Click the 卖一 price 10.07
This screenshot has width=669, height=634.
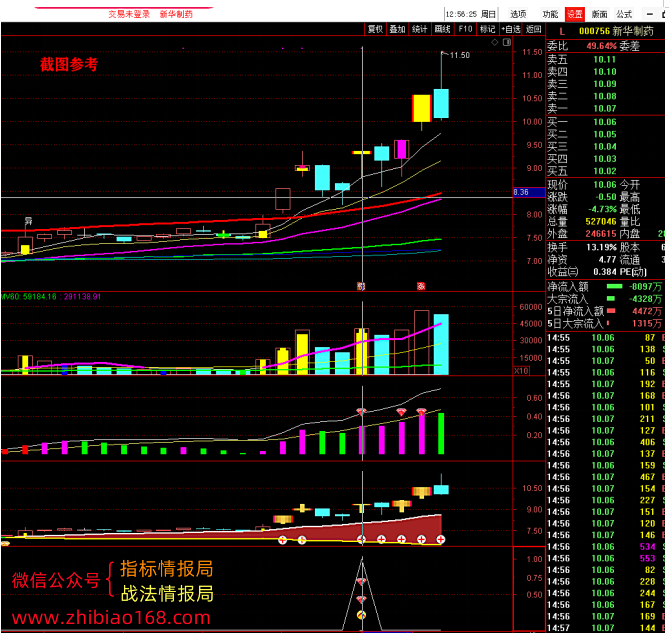tap(605, 109)
